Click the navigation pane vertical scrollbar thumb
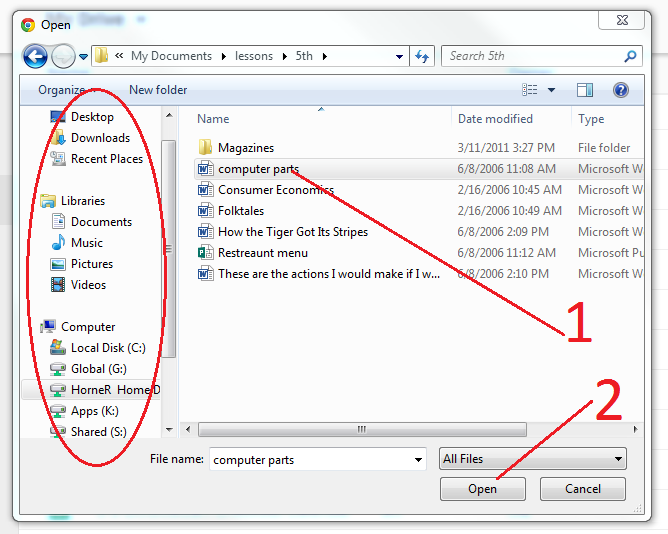The width and height of the screenshot is (668, 534). coord(169,248)
